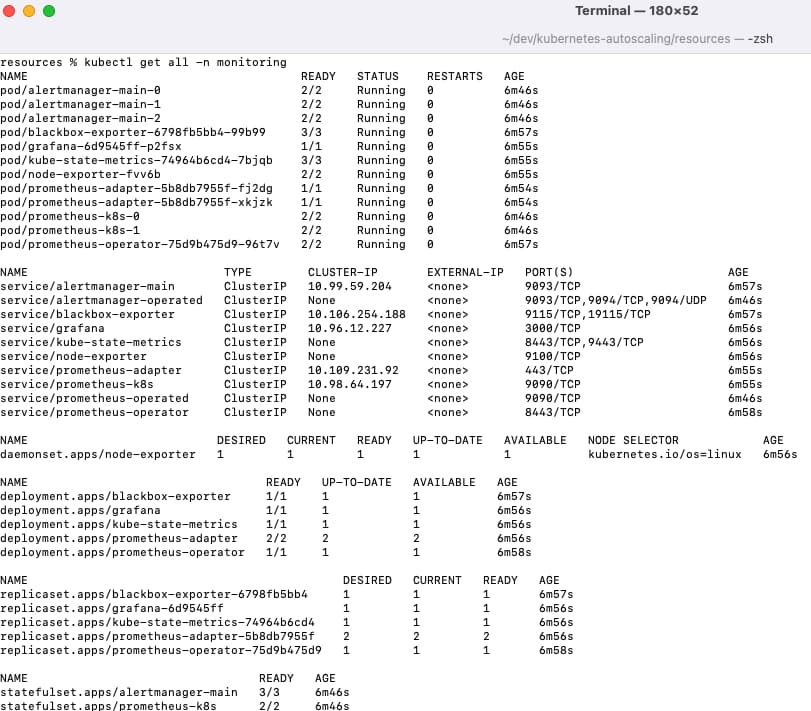Click the red close button on Terminal window
The height and width of the screenshot is (711, 811).
coord(10,11)
